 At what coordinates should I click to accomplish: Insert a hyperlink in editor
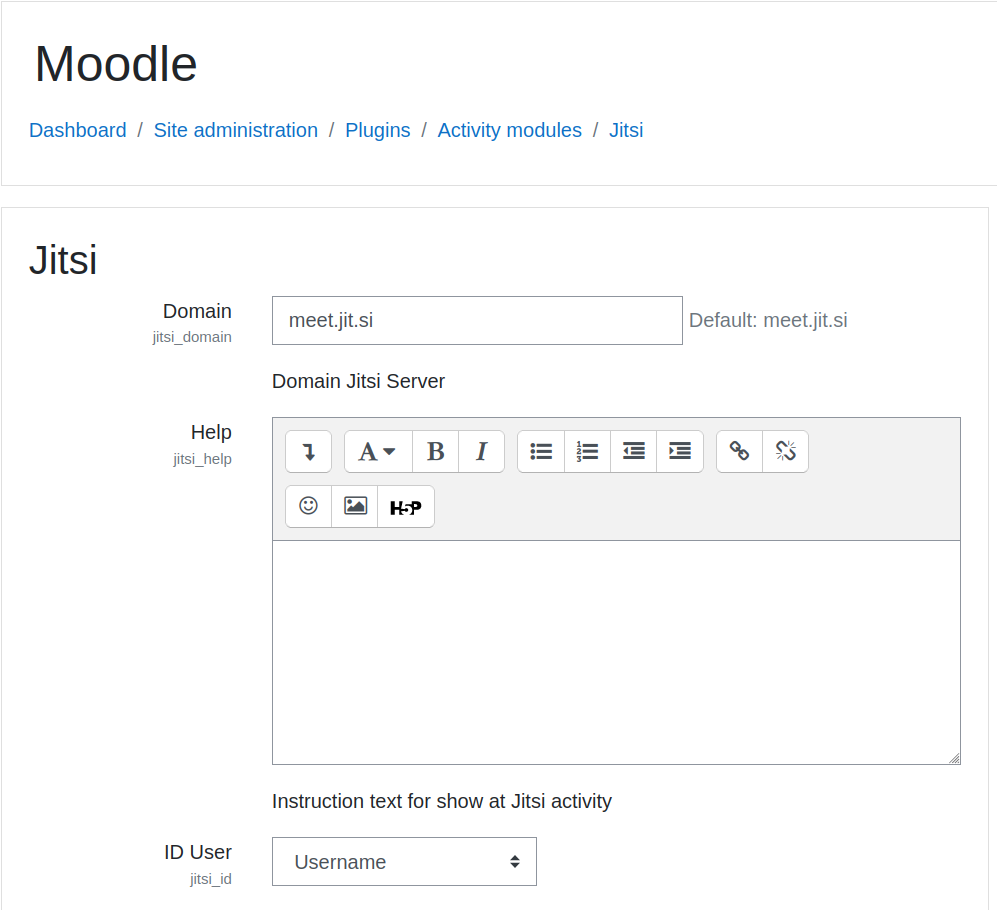tap(739, 452)
